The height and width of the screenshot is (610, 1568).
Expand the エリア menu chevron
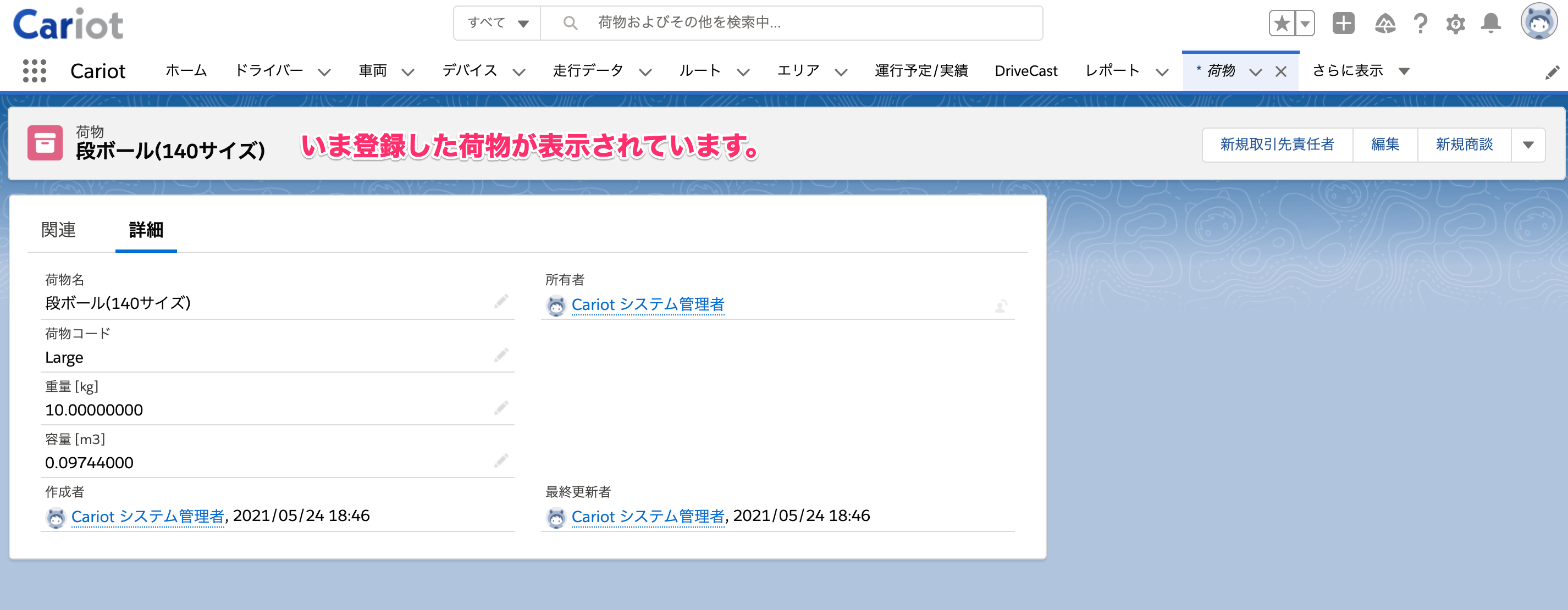coord(841,73)
